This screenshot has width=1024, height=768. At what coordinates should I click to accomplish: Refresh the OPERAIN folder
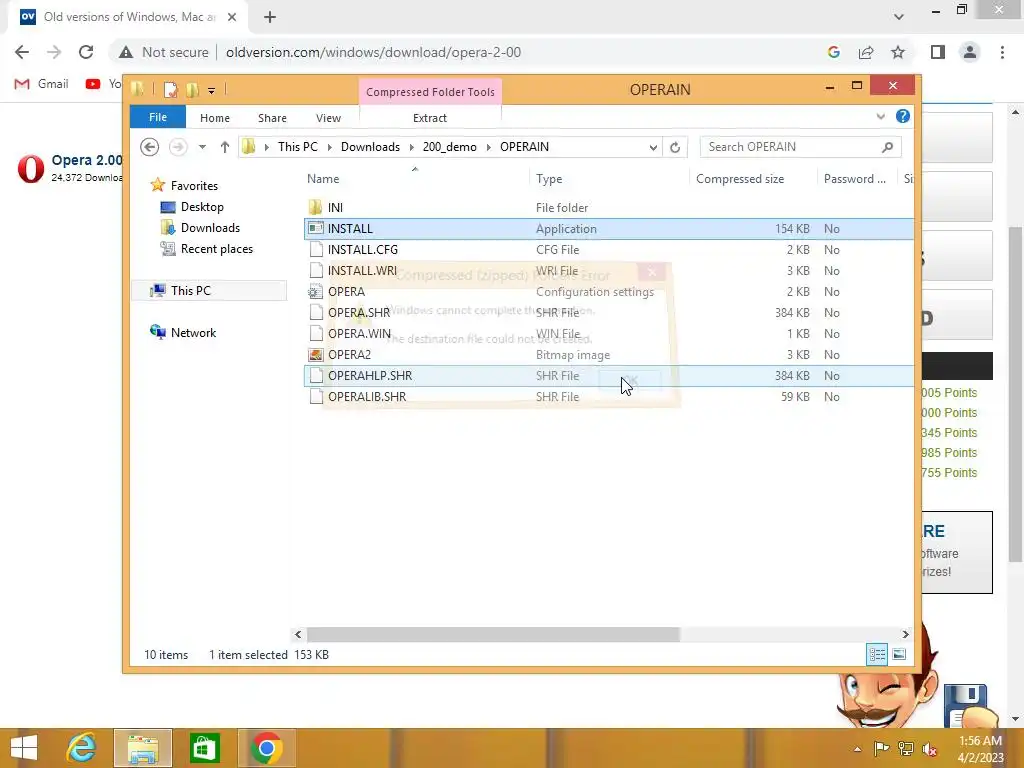tap(675, 147)
